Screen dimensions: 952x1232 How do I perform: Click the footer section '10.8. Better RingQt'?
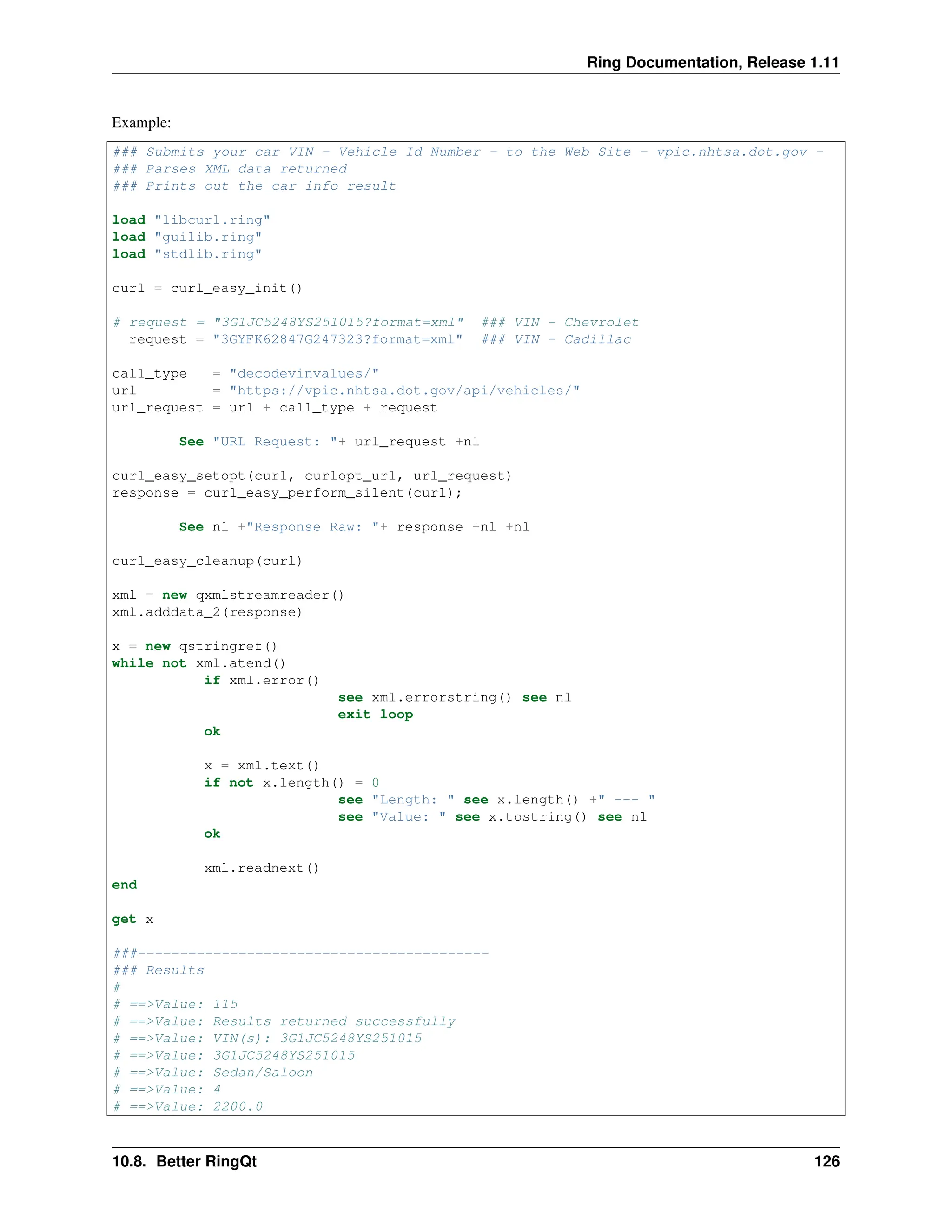(184, 1161)
